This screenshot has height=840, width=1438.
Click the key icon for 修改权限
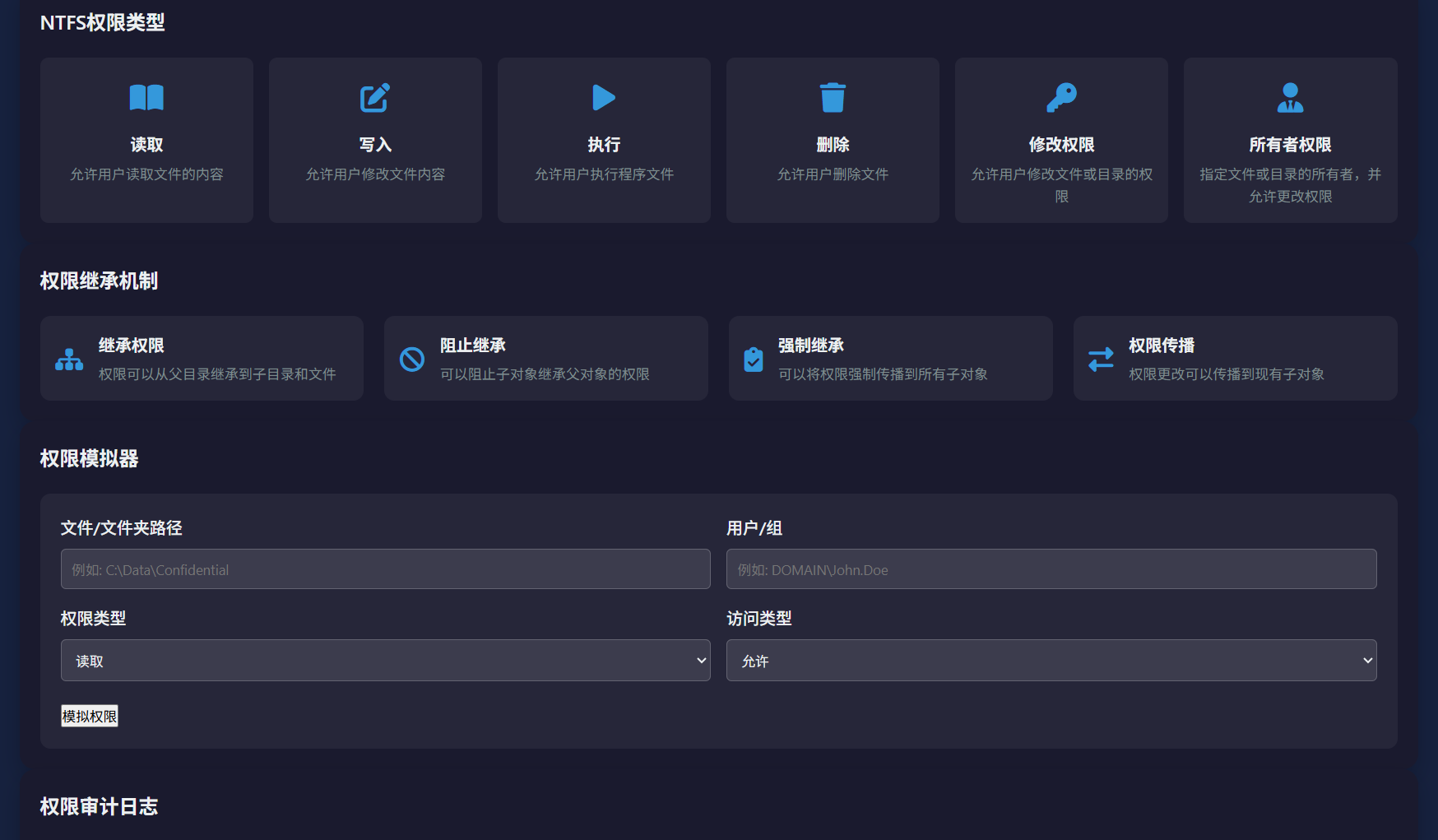[x=1061, y=98]
